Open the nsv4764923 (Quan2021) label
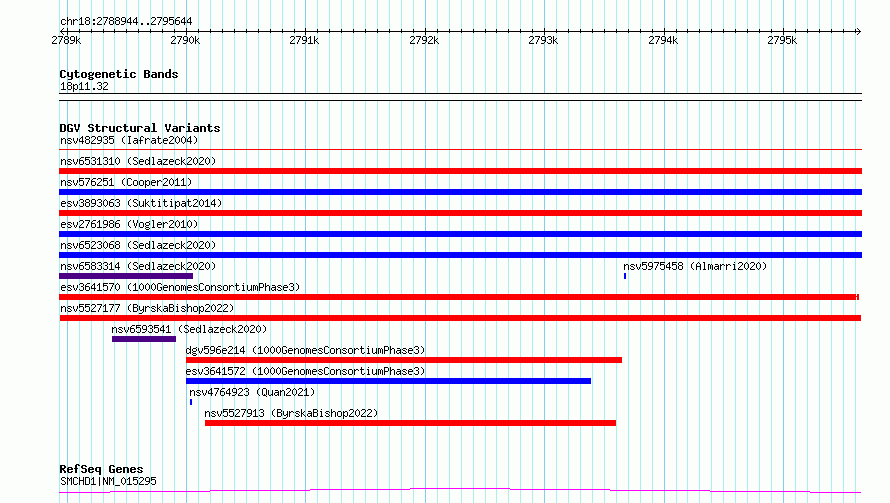 [x=252, y=392]
